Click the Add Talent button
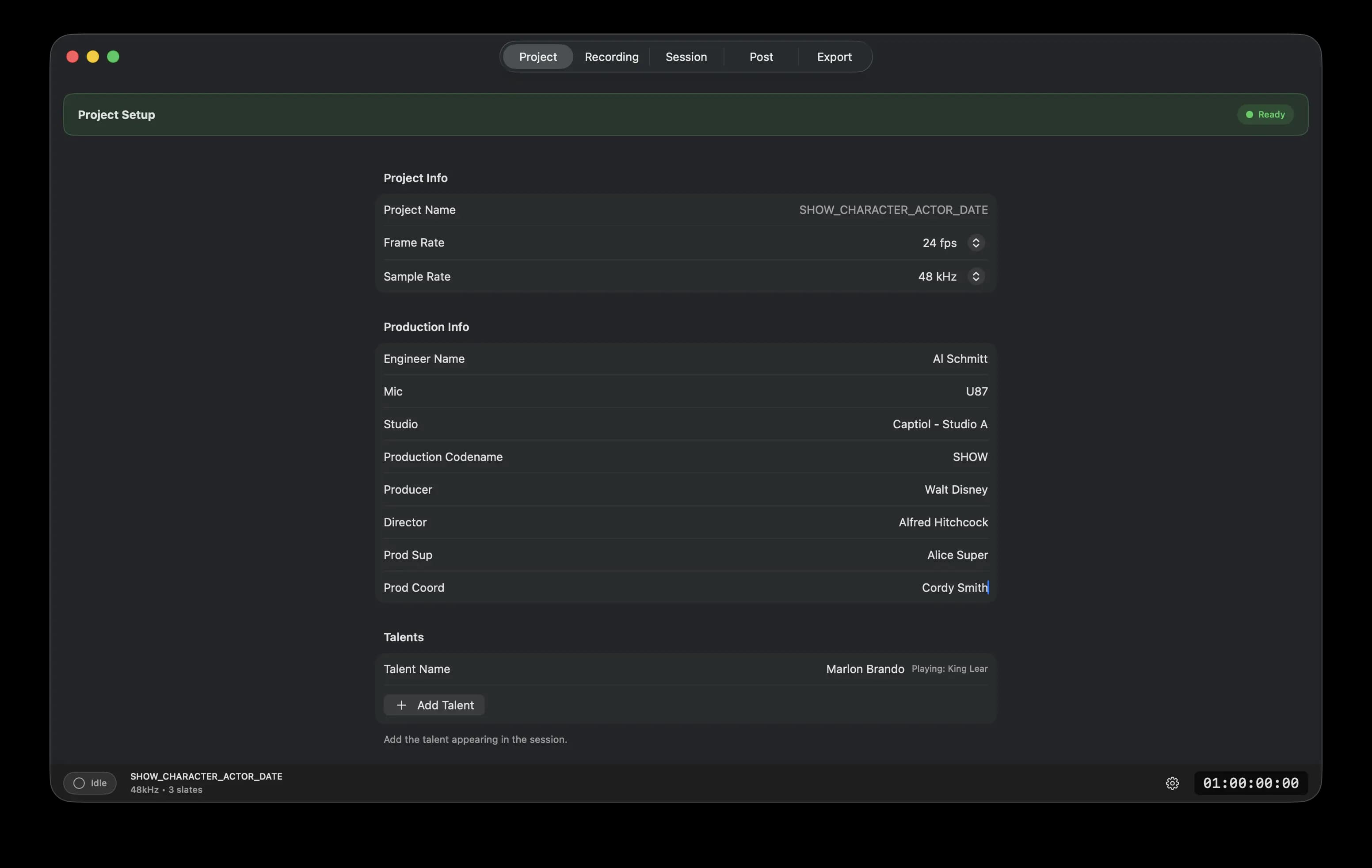Screen dimensions: 1372x868 pyautogui.click(x=434, y=705)
